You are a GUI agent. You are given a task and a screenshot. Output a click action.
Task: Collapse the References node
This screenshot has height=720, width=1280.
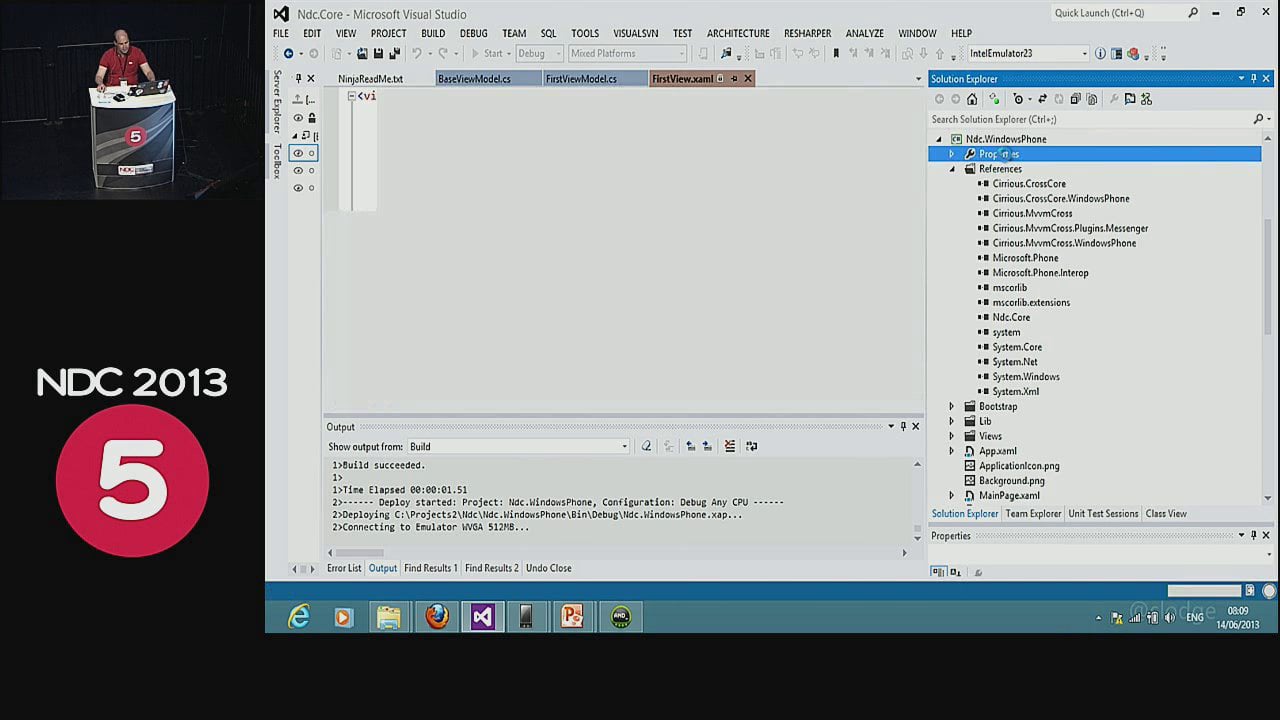(x=952, y=169)
